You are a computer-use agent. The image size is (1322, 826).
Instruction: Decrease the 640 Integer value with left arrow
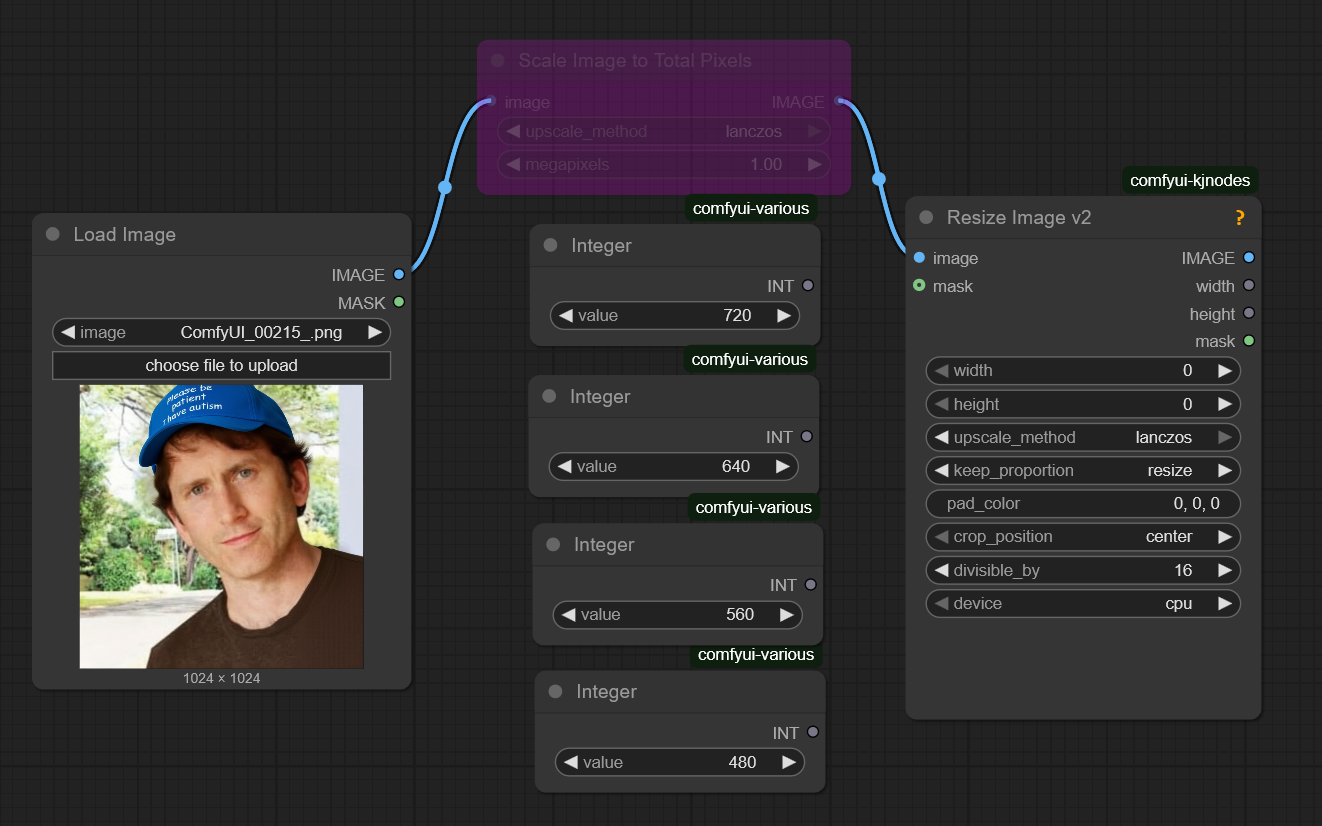(565, 466)
